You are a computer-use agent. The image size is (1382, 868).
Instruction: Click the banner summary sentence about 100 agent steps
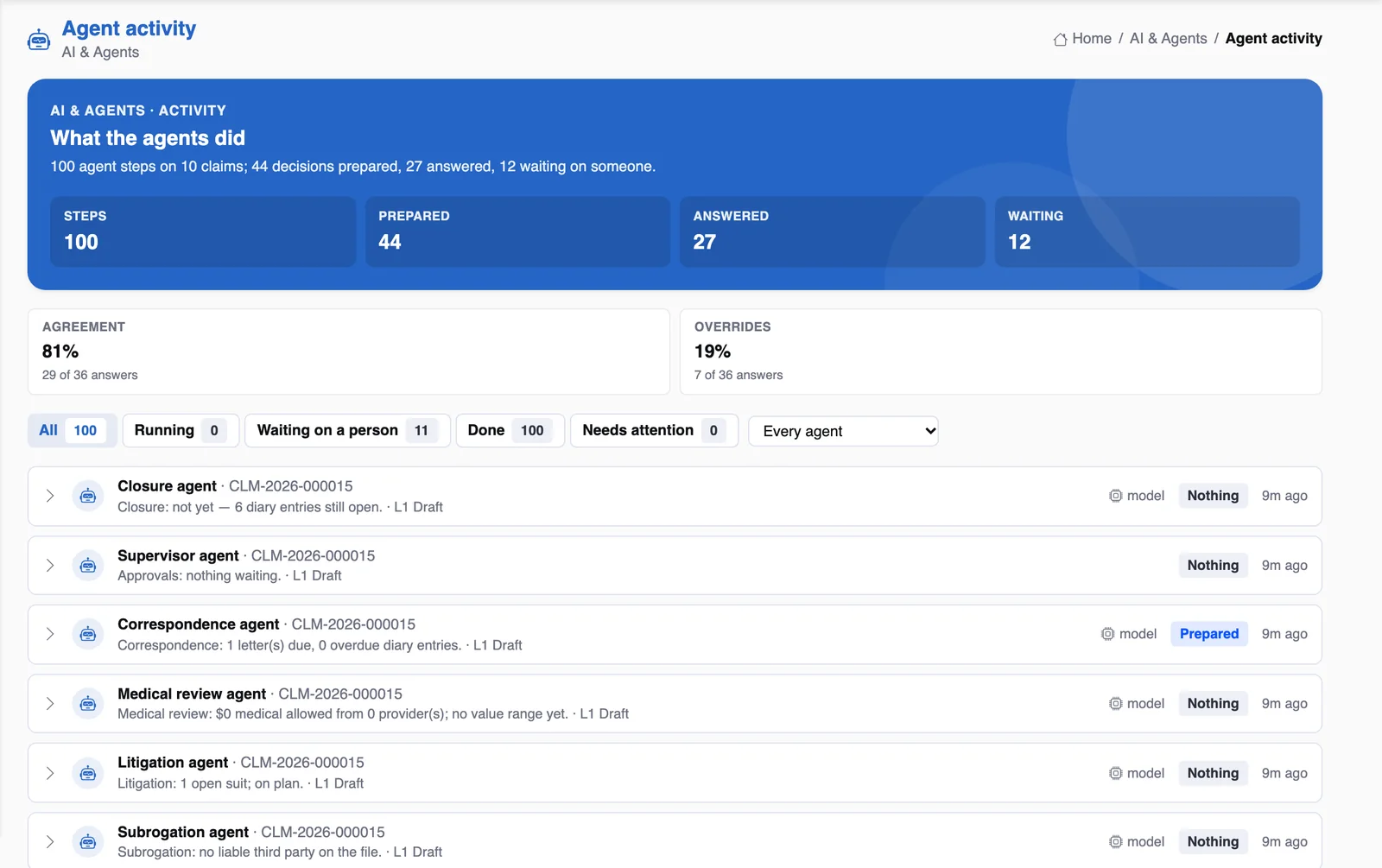point(352,167)
